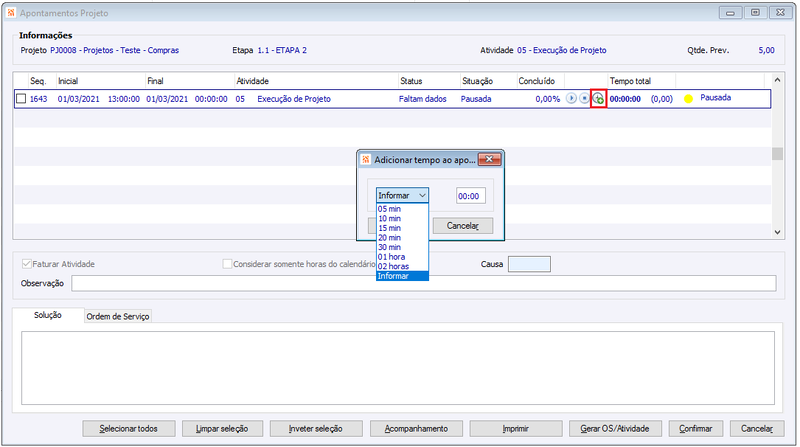
Task: Click inside the Solução text area
Action: (397, 367)
